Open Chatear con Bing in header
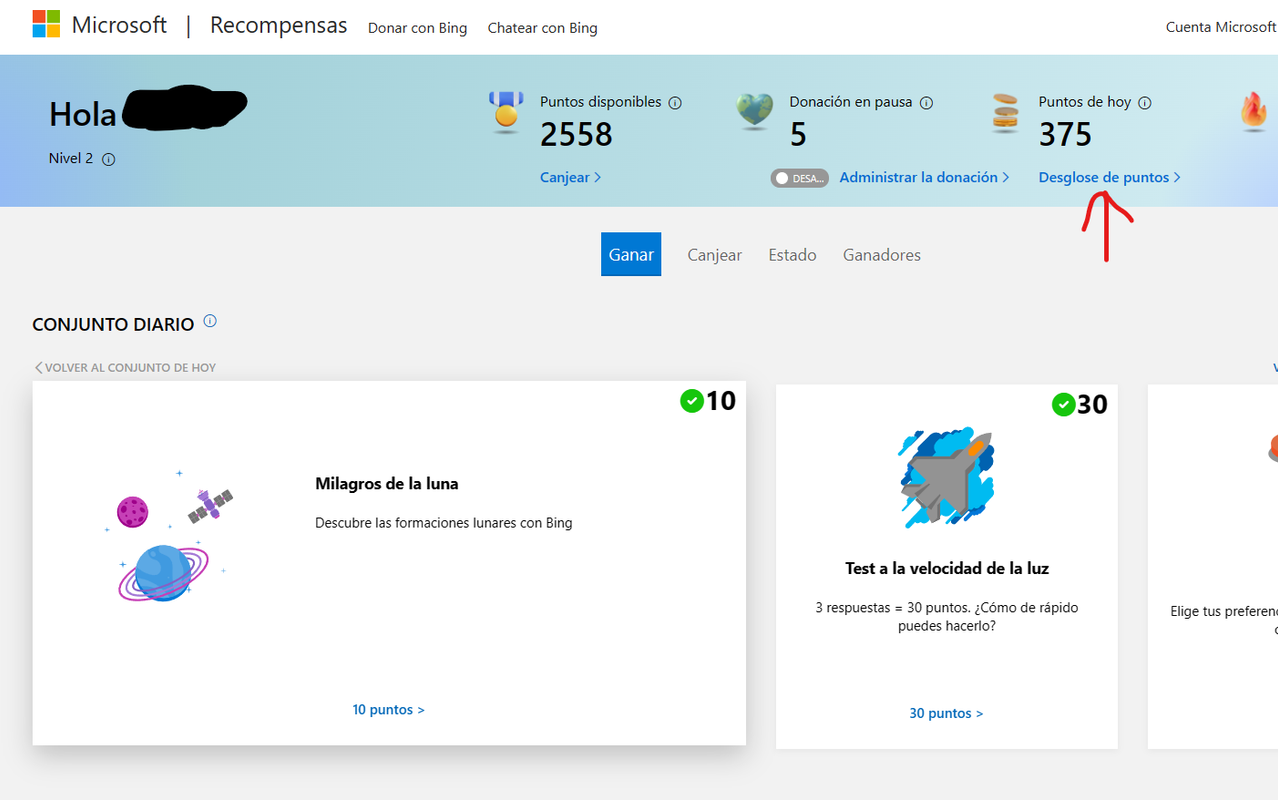This screenshot has height=800, width=1278. pos(542,28)
